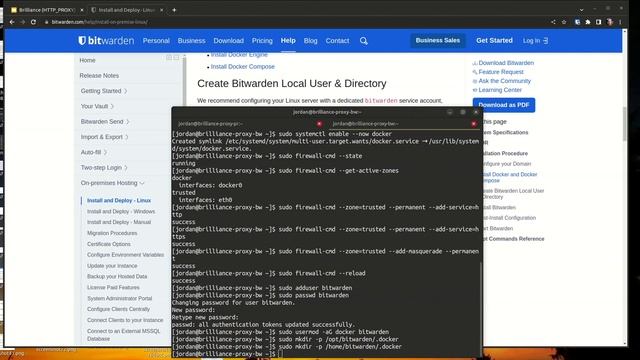Click the profile avatar in Chrome toolbar
The height and width of the screenshot is (360, 640).
click(610, 22)
